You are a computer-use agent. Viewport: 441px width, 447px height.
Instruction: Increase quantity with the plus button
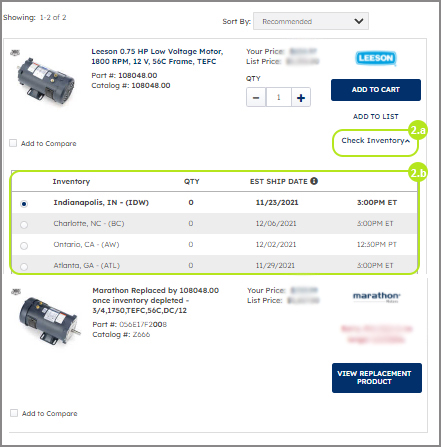[301, 98]
